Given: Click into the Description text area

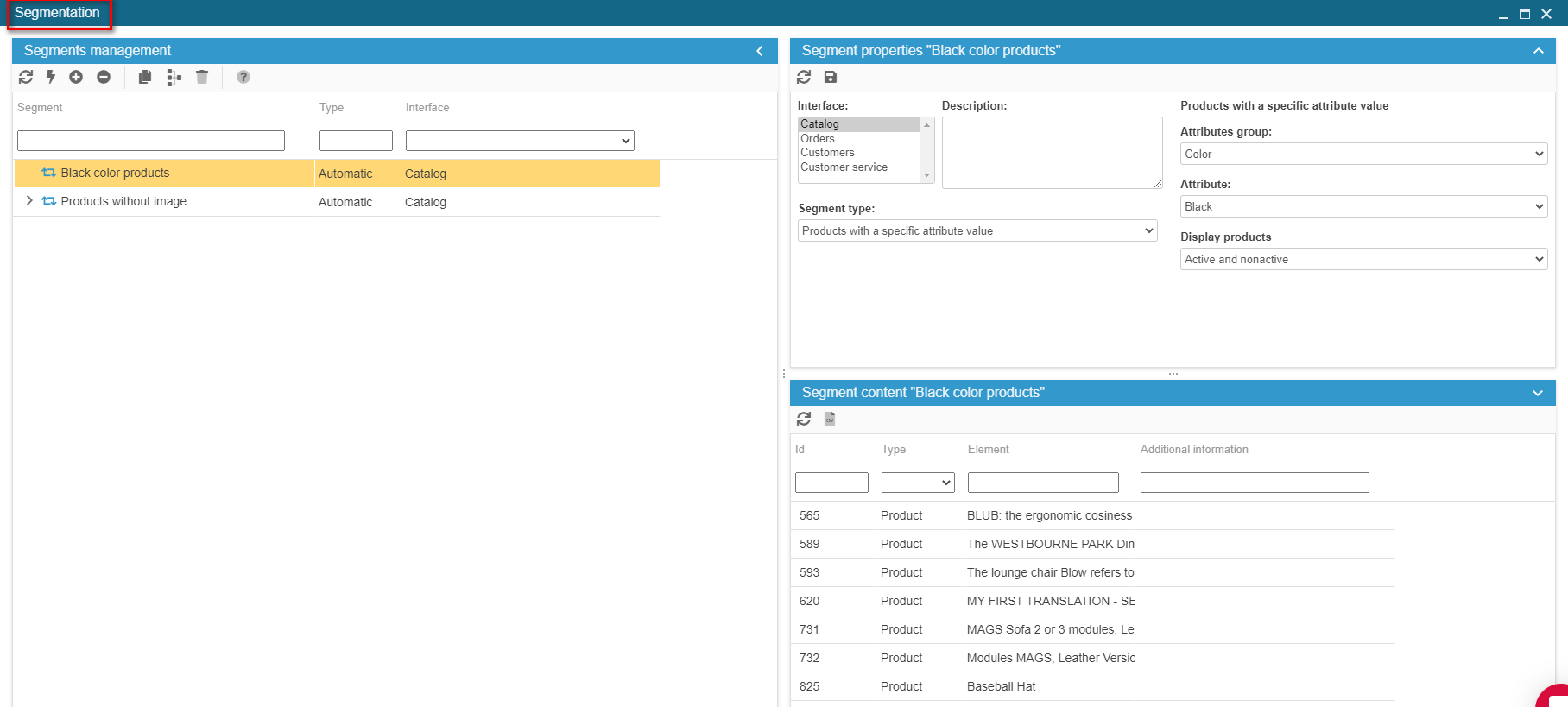Looking at the screenshot, I should (x=1051, y=153).
